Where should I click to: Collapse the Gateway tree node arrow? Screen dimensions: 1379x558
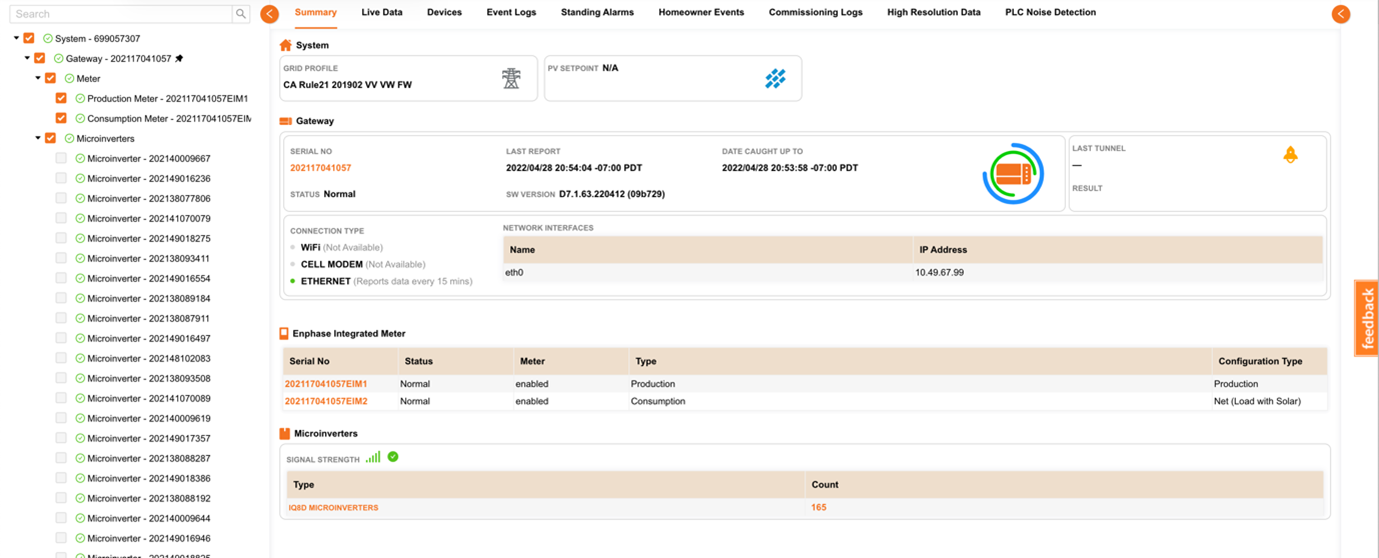(28, 59)
